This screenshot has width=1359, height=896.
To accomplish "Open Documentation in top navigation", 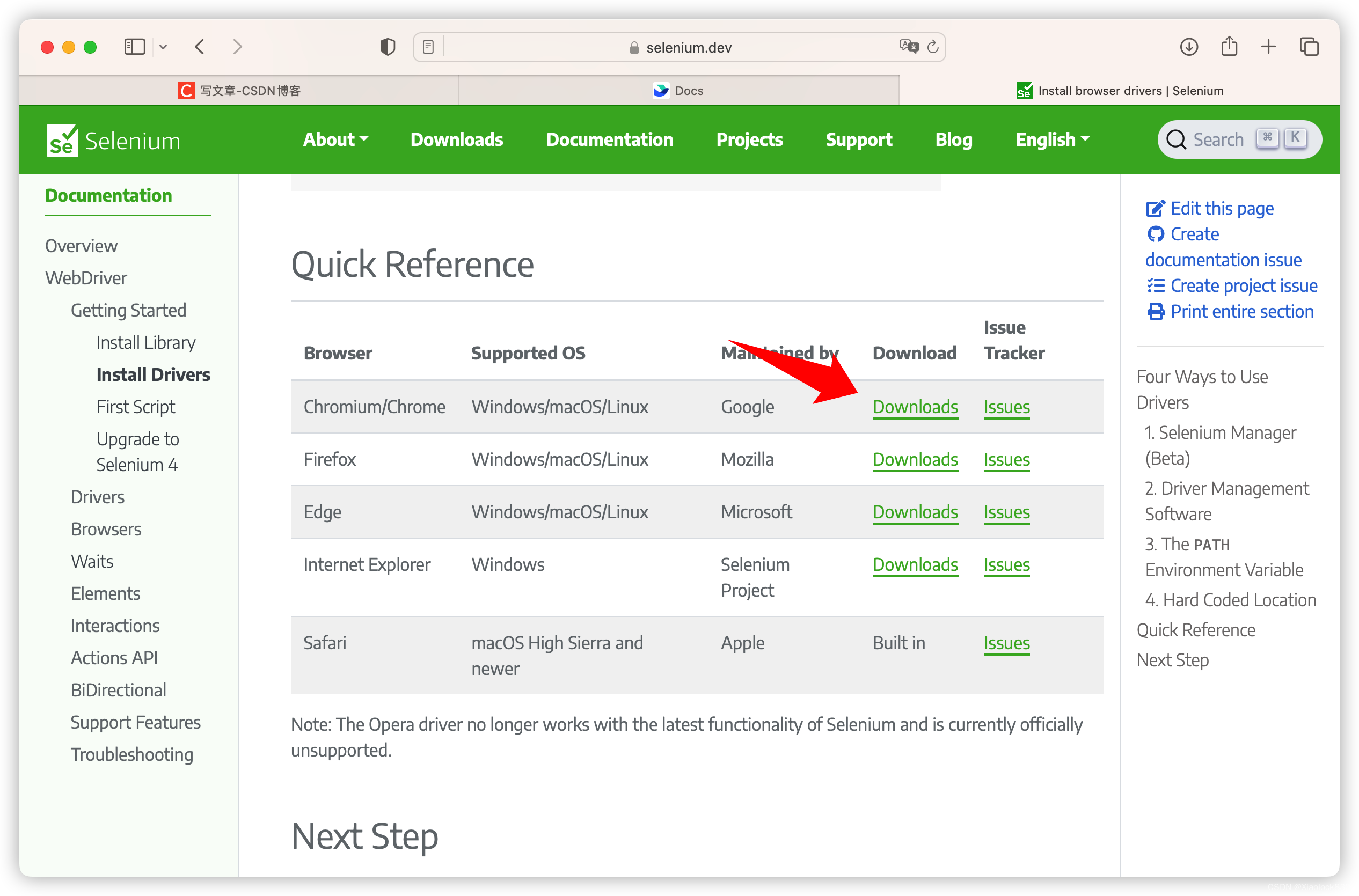I will pyautogui.click(x=609, y=139).
